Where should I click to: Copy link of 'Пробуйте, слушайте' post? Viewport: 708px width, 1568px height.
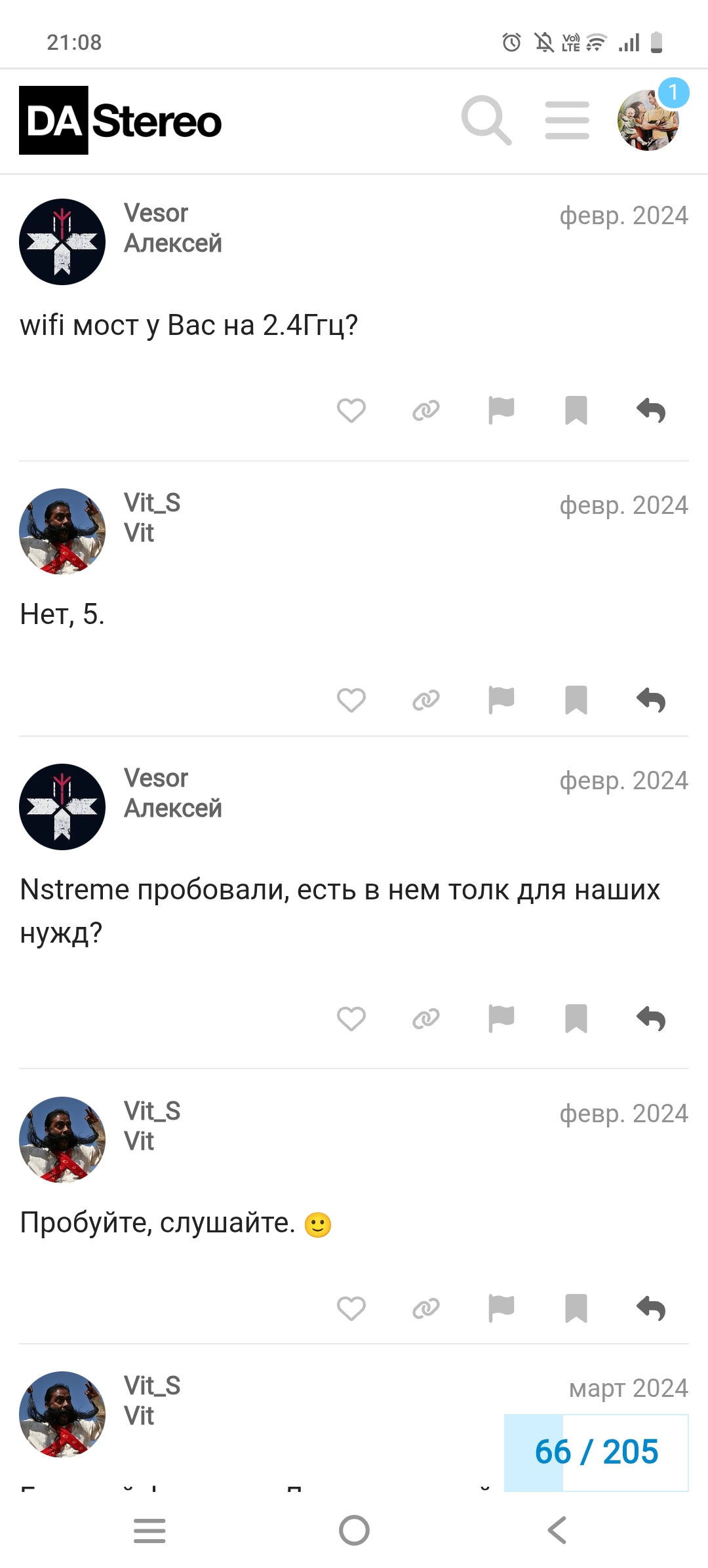pyautogui.click(x=426, y=1309)
